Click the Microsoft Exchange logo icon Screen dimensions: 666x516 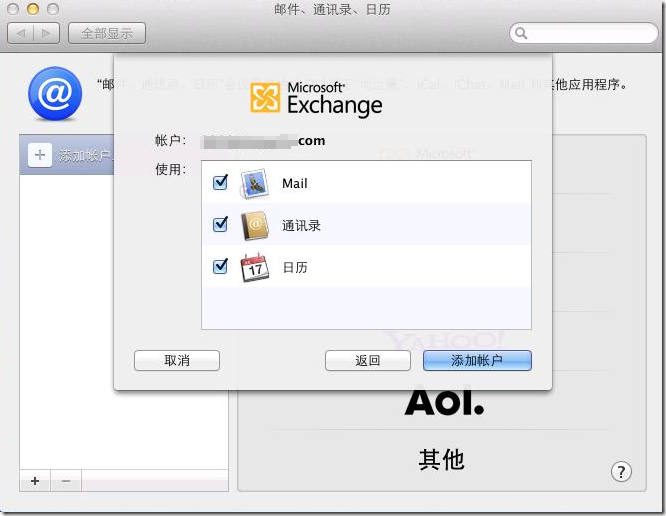point(265,98)
